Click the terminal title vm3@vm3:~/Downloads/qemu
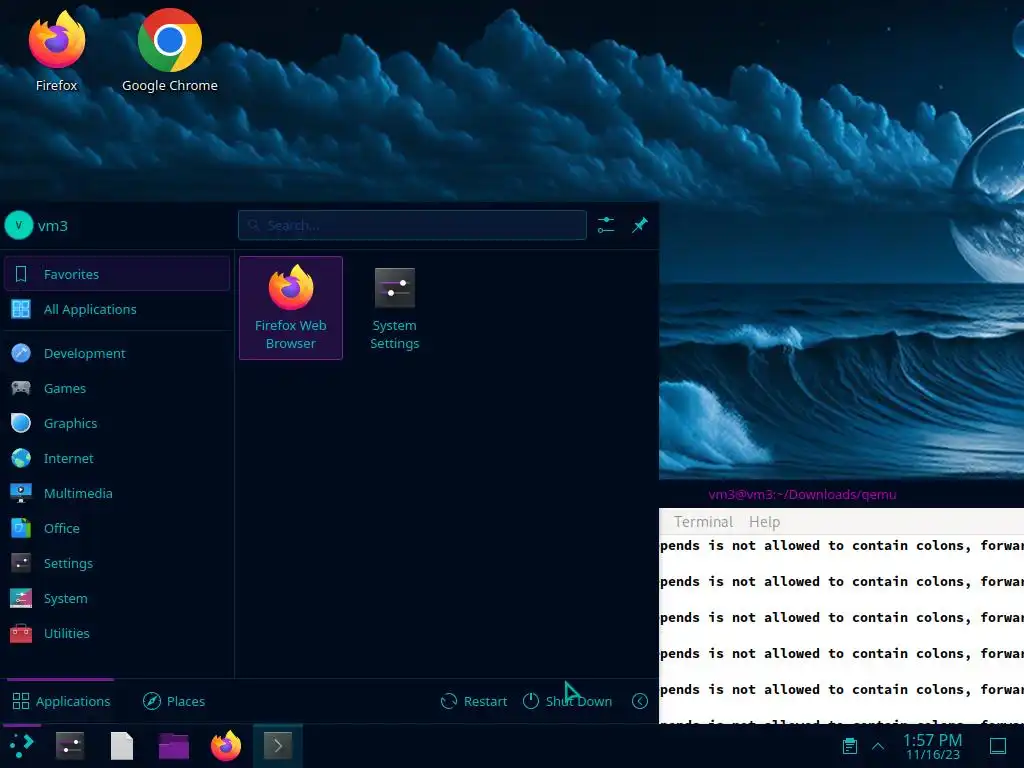1024x768 pixels. [x=802, y=494]
